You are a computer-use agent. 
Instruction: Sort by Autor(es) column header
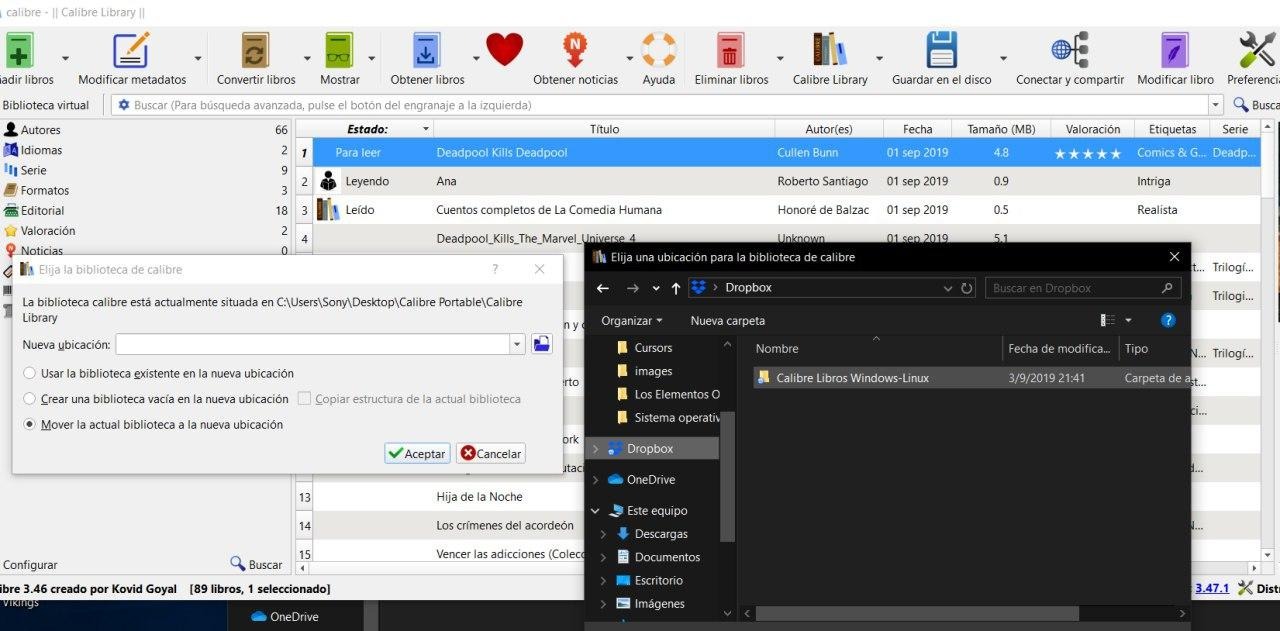[829, 129]
